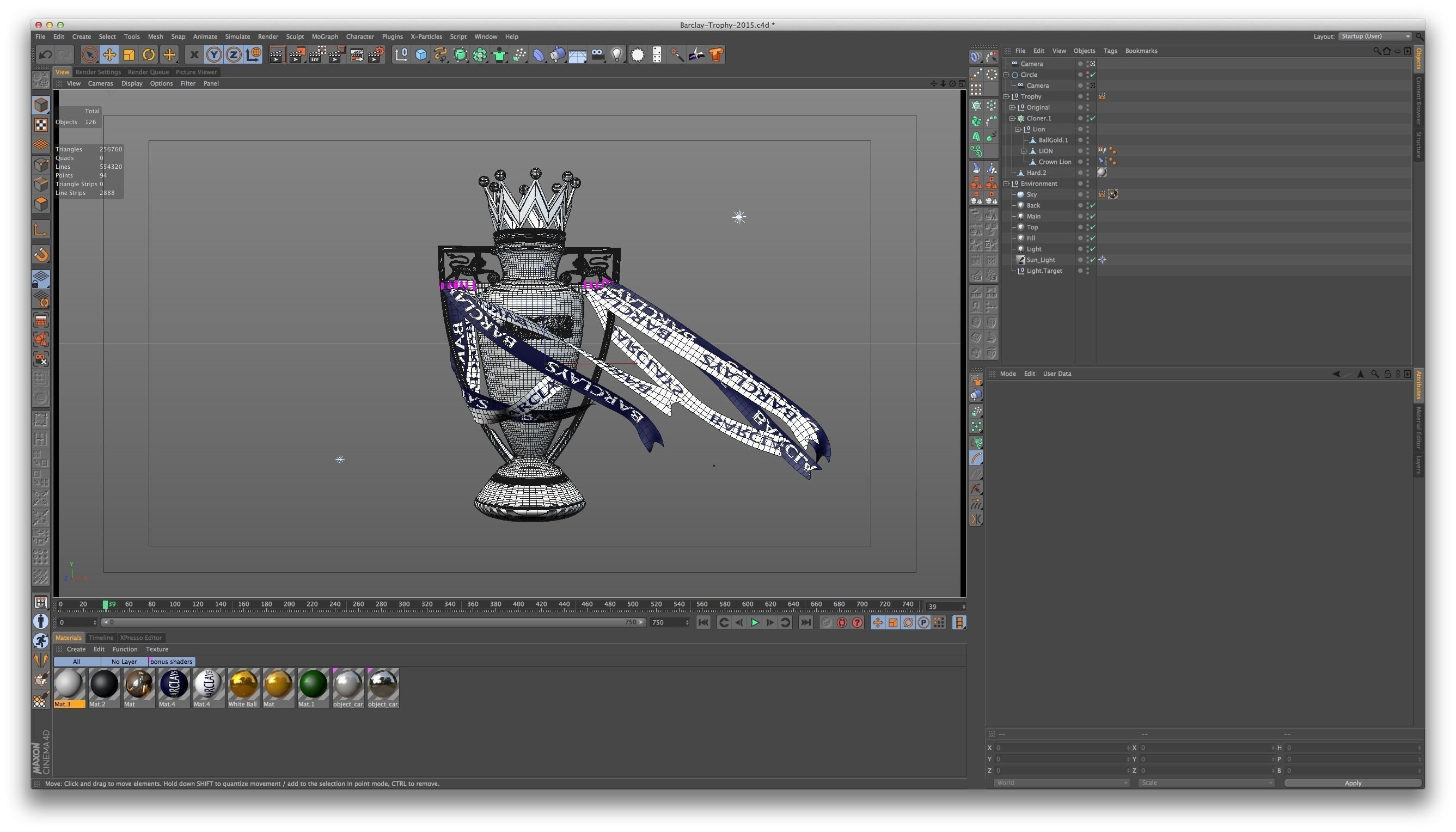Select the green Mat.1 material
The image size is (1456, 832).
tap(313, 689)
